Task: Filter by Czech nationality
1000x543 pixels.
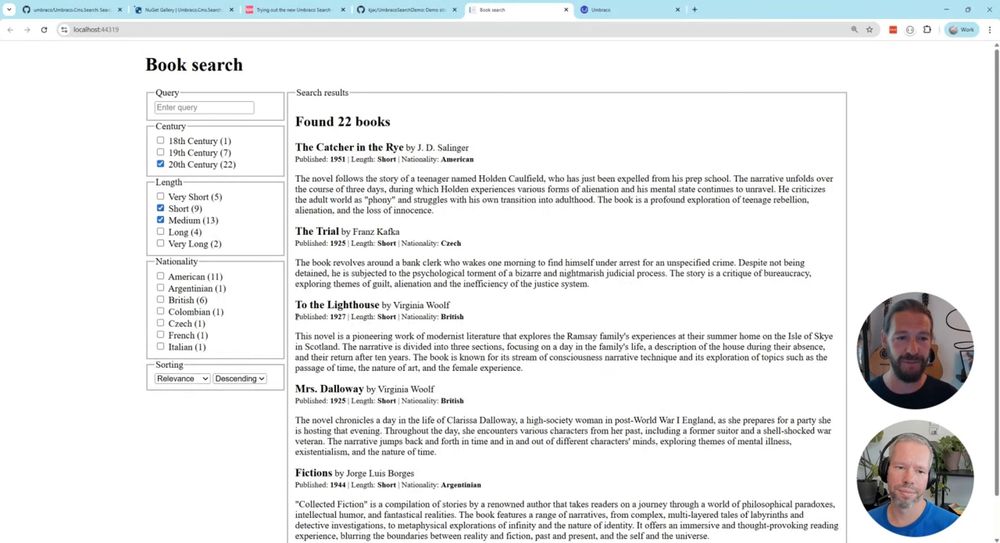Action: point(160,323)
